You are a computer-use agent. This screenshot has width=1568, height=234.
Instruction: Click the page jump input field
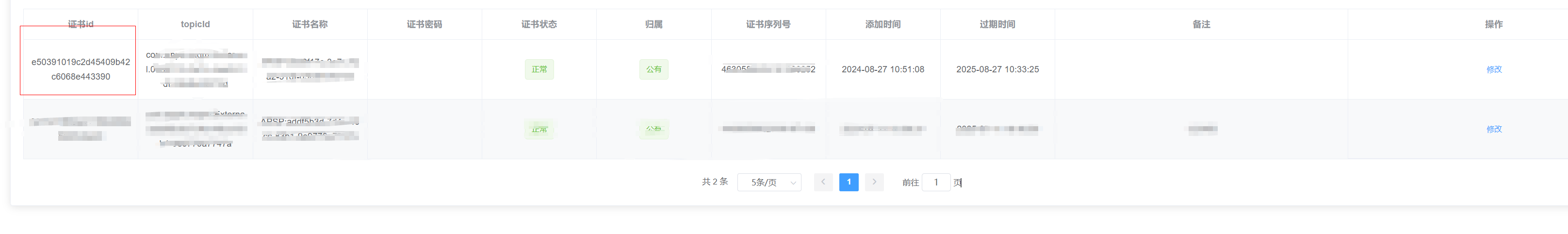(x=936, y=182)
